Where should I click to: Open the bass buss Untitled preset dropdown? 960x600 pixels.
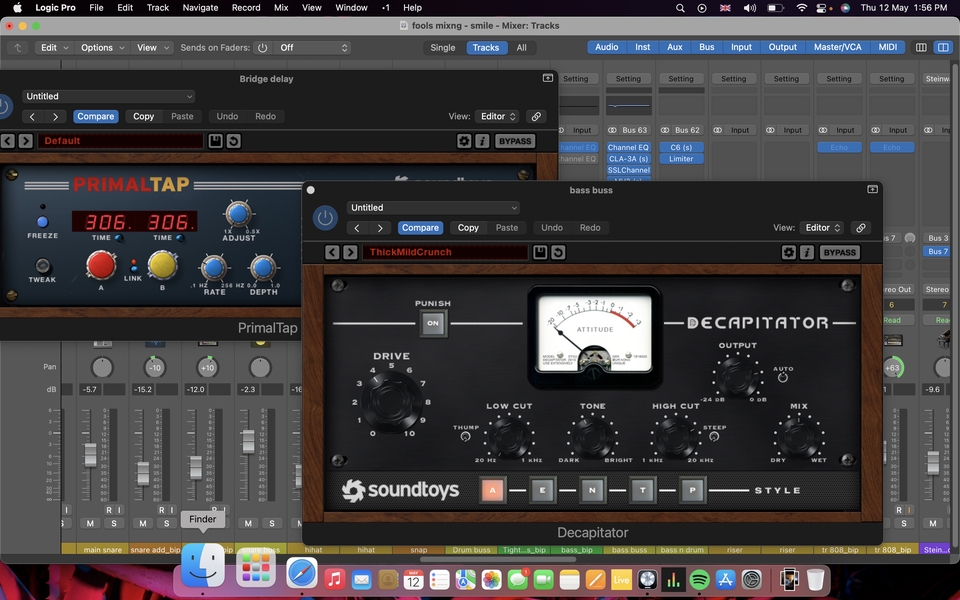pyautogui.click(x=433, y=208)
